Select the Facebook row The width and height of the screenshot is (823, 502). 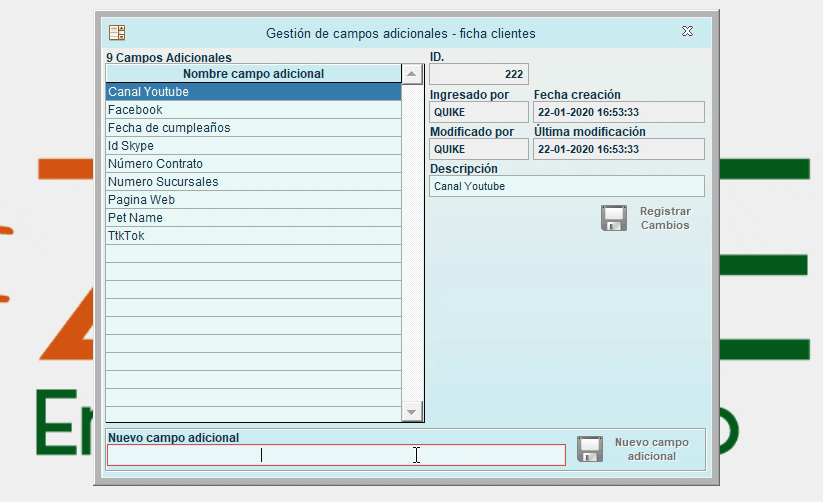254,110
